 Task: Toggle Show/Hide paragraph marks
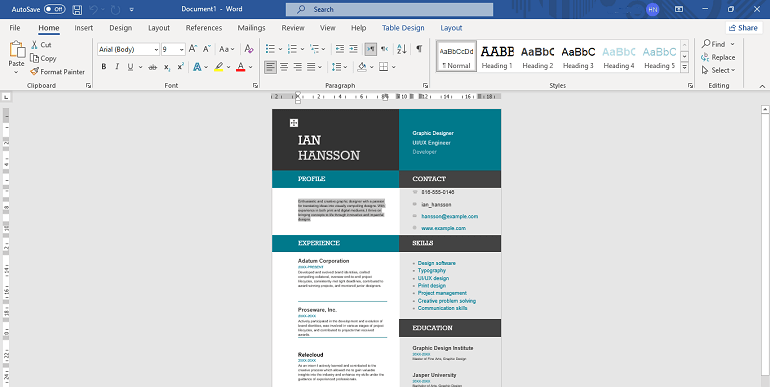coord(419,49)
